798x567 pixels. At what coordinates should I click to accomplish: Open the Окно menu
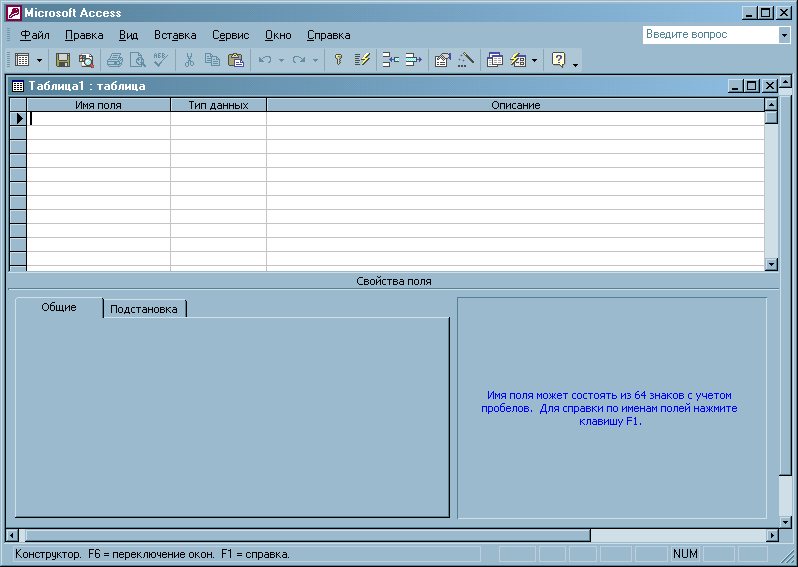click(278, 35)
